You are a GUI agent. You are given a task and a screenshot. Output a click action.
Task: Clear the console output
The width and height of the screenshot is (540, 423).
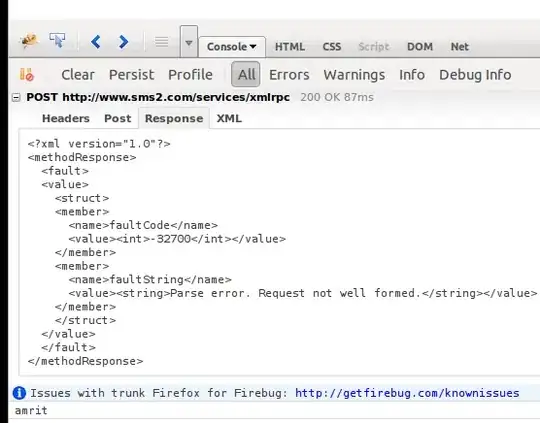click(78, 75)
